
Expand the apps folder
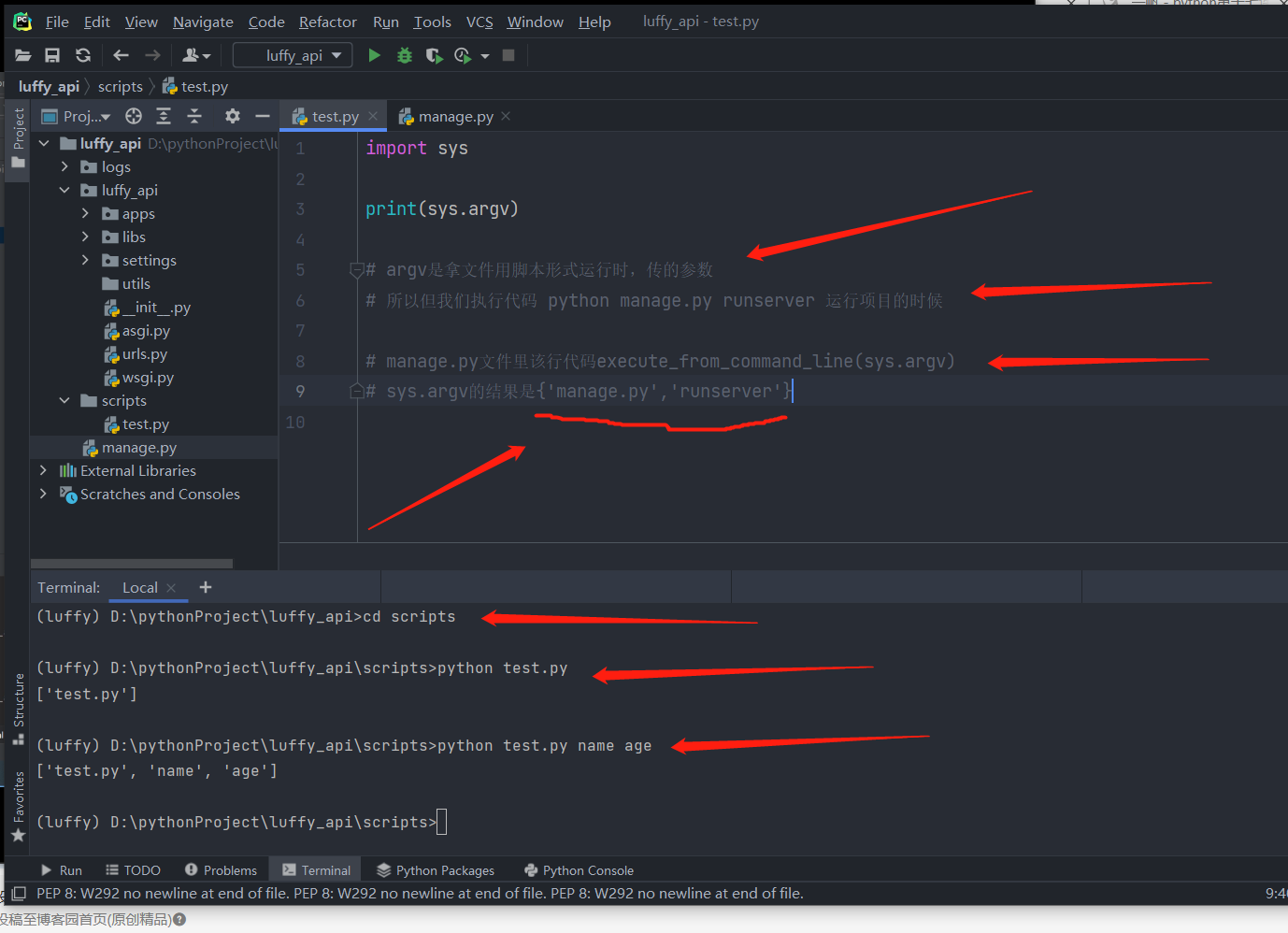pyautogui.click(x=85, y=213)
